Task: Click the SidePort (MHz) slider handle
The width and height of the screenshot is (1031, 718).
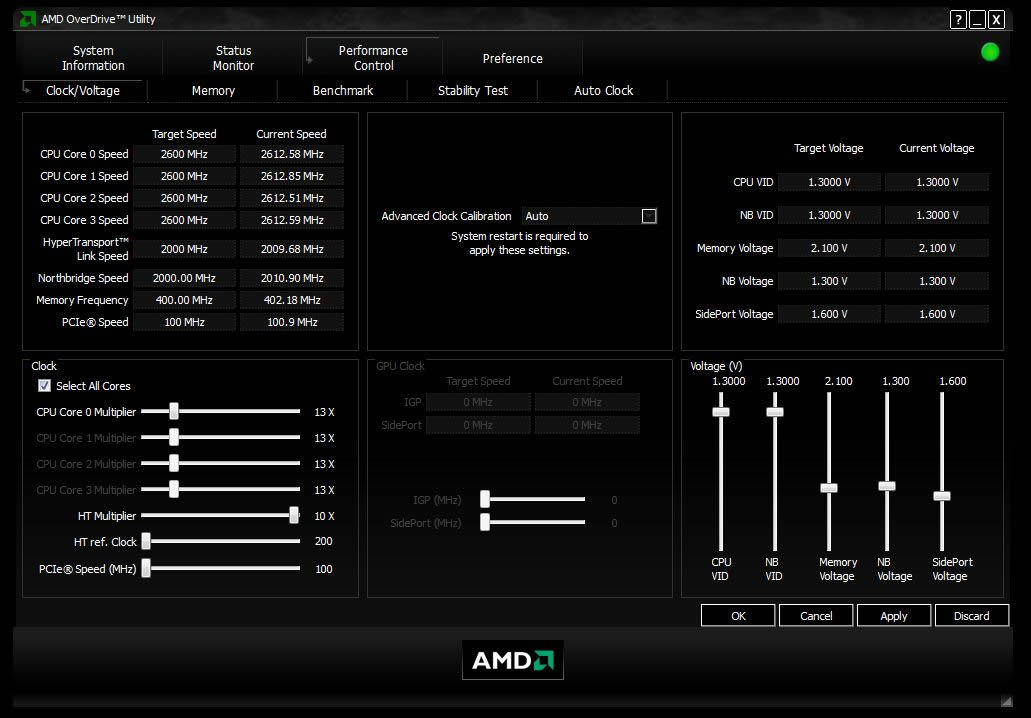Action: point(485,522)
